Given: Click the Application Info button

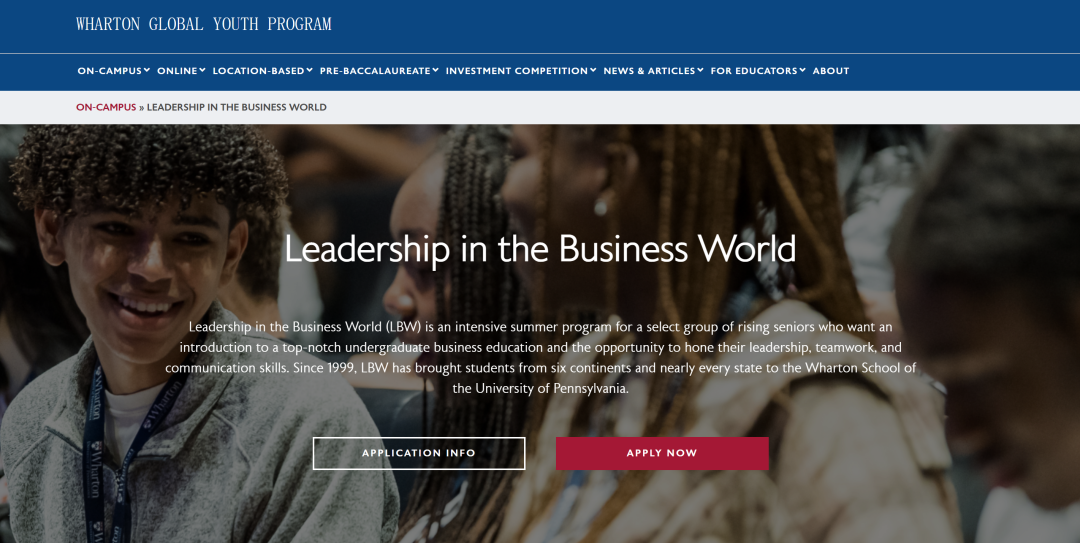Looking at the screenshot, I should 419,453.
